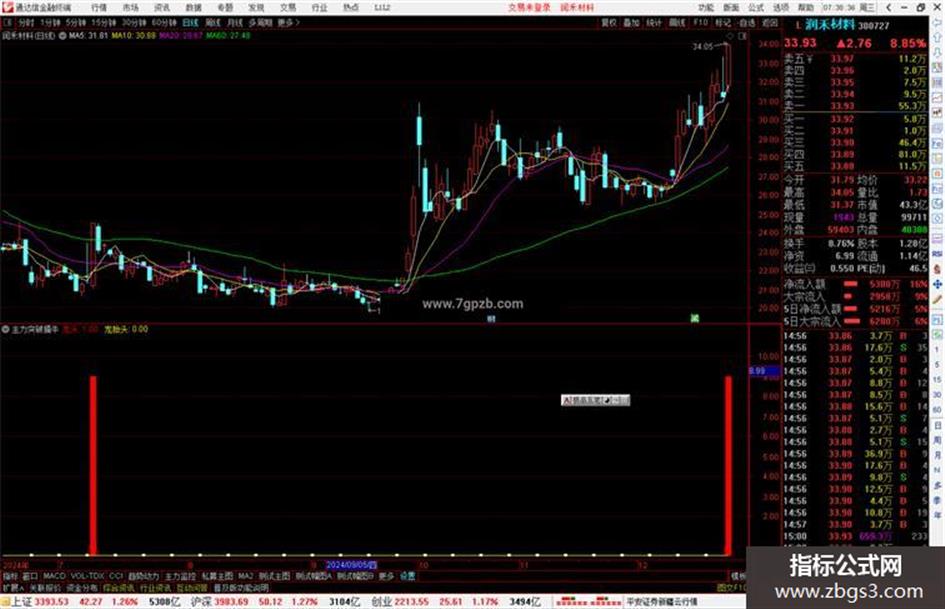Click the 公式 formula menu
The height and width of the screenshot is (609, 945).
tap(756, 7)
